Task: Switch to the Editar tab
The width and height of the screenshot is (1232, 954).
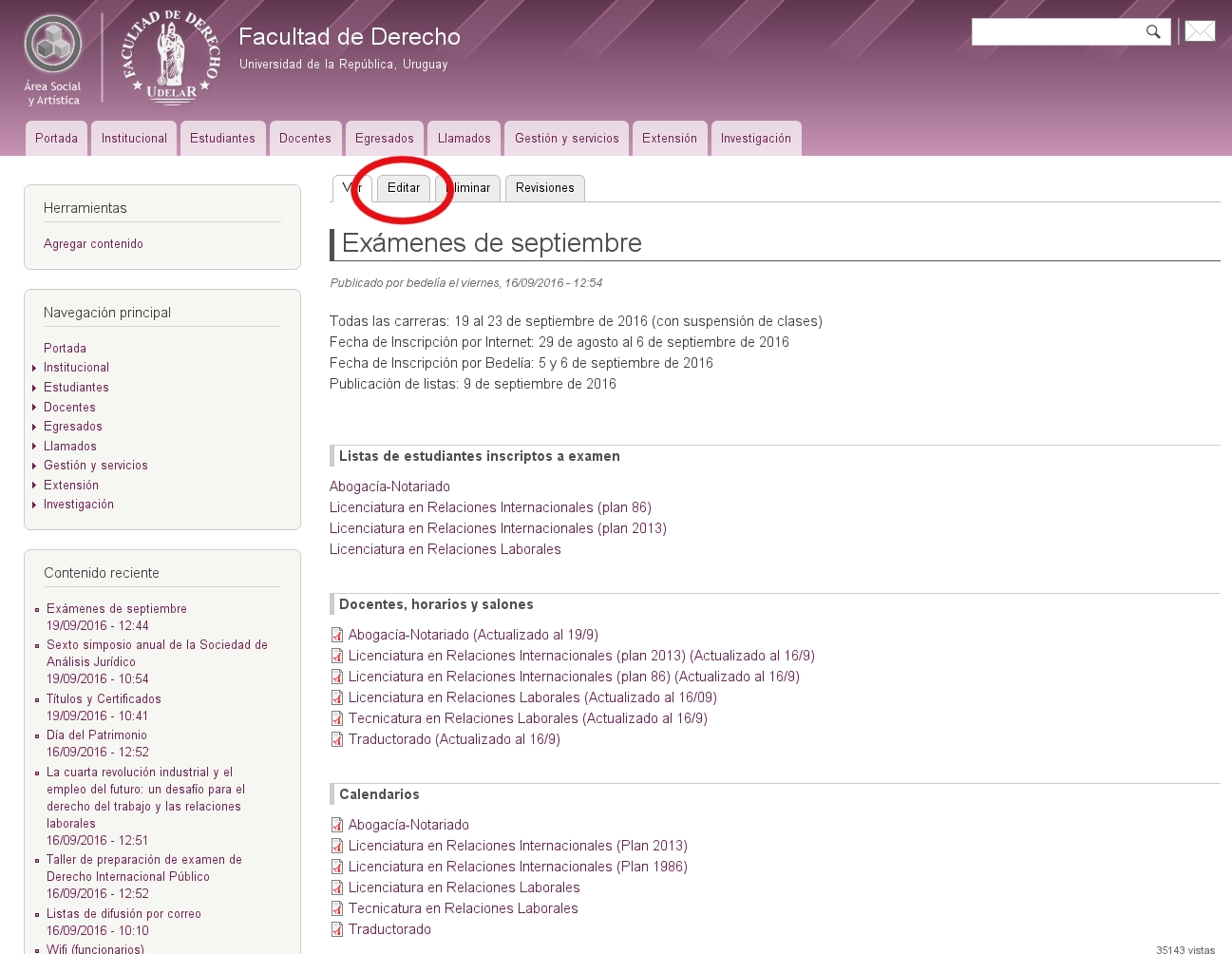Action: tap(404, 188)
